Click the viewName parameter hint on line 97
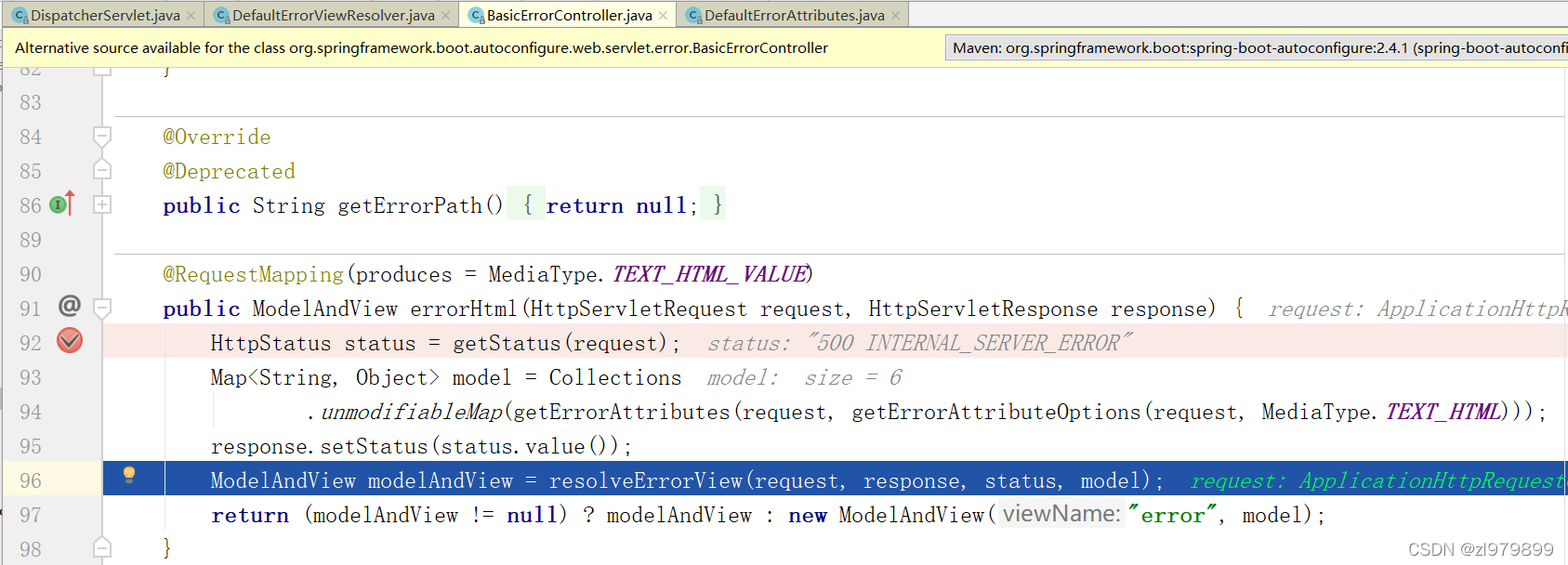 1061,514
